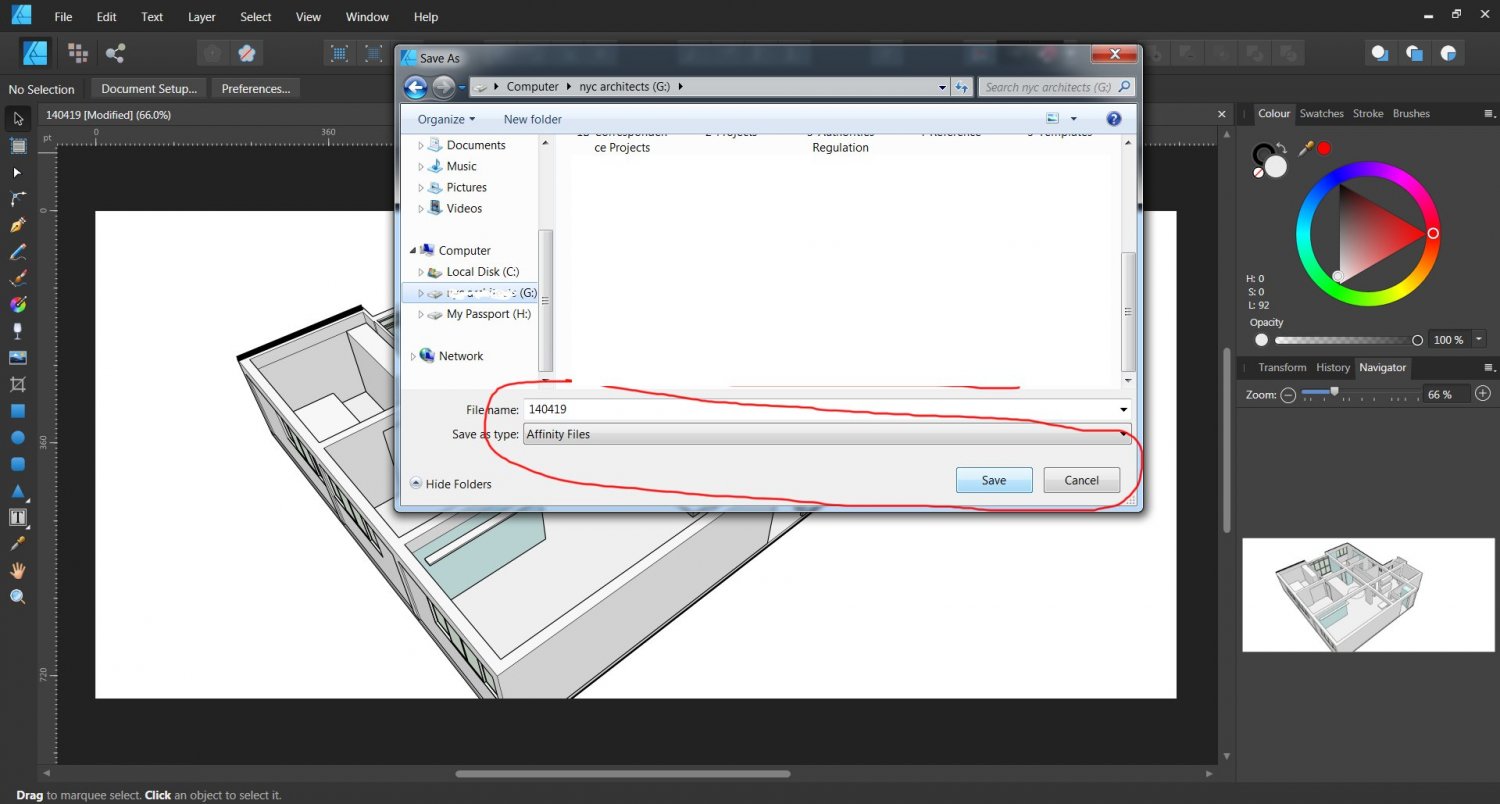Switch to the History tab
The height and width of the screenshot is (804, 1500).
[x=1333, y=368]
